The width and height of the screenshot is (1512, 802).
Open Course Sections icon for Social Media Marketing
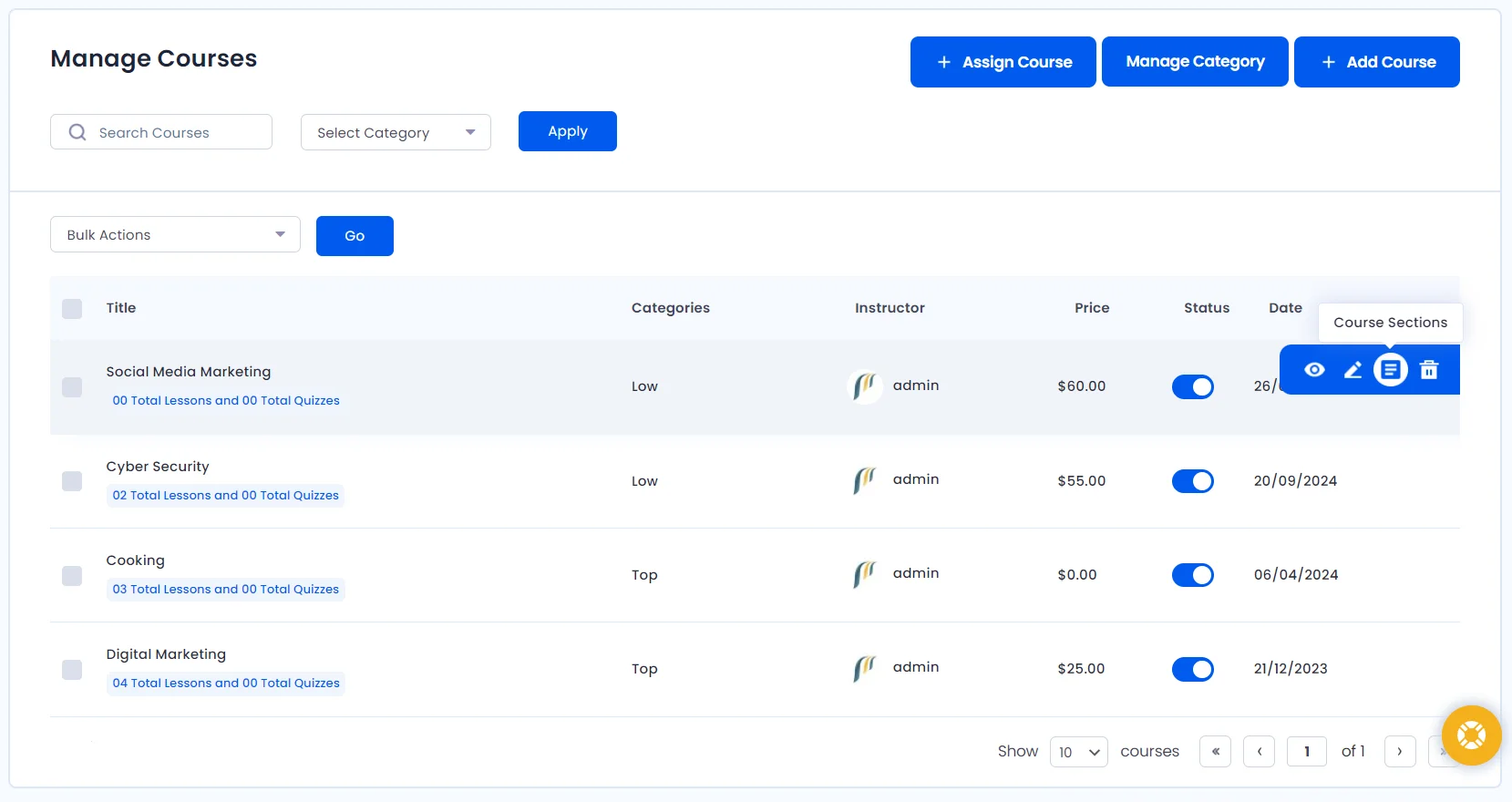[x=1391, y=370]
